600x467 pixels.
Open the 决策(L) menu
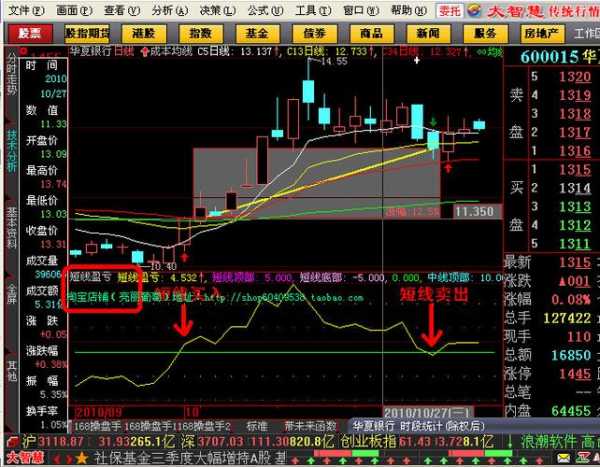[218, 11]
